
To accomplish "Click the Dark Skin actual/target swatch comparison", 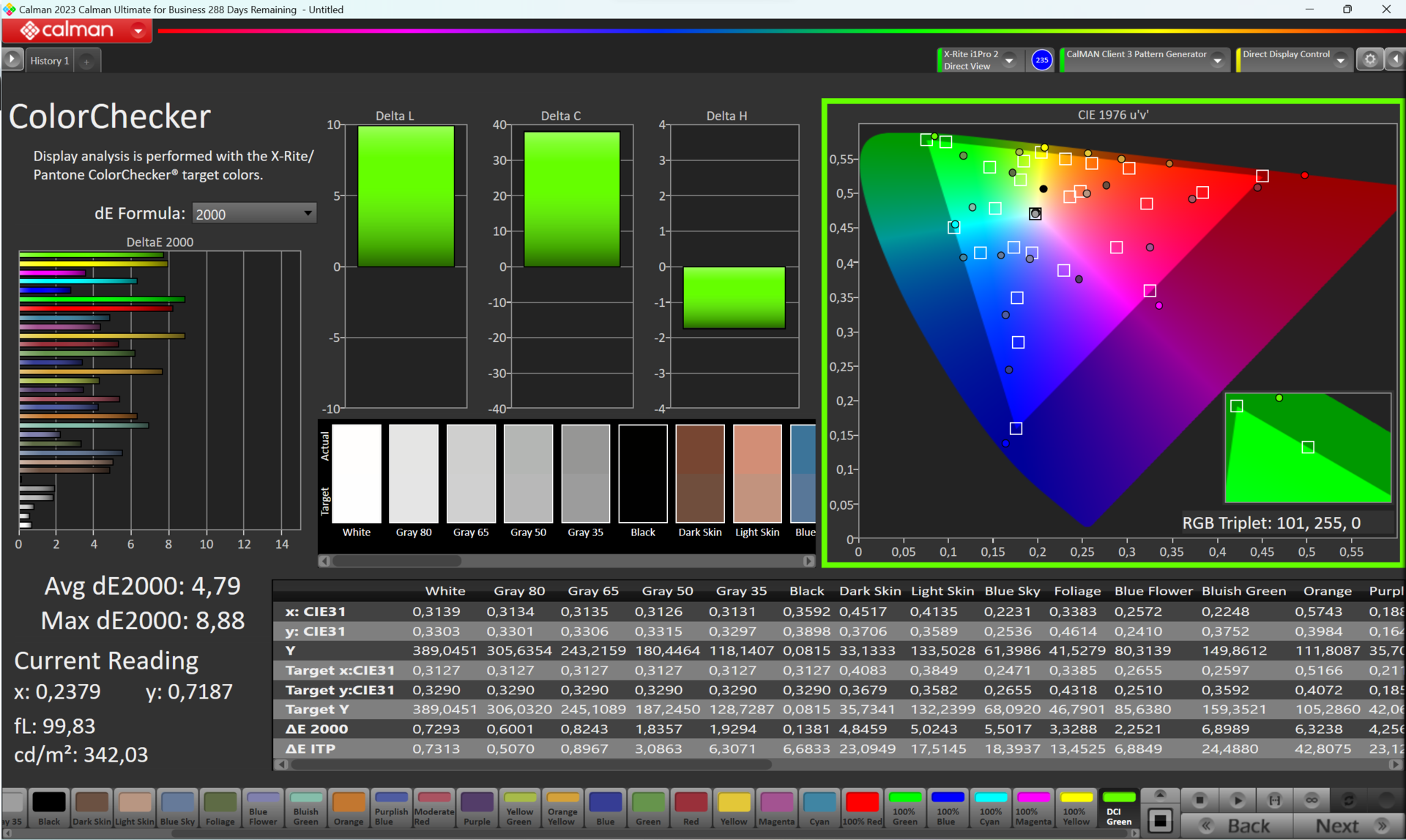I will coord(699,474).
